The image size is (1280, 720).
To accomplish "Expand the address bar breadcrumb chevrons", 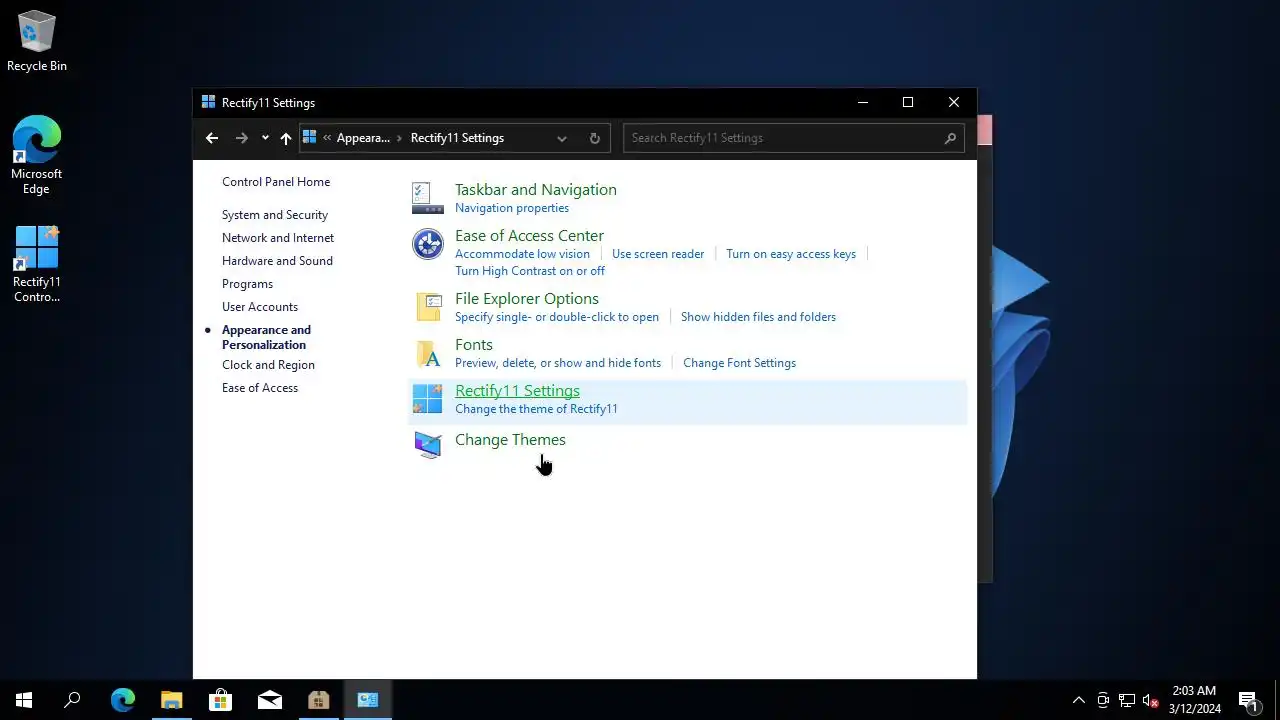I will coord(327,138).
